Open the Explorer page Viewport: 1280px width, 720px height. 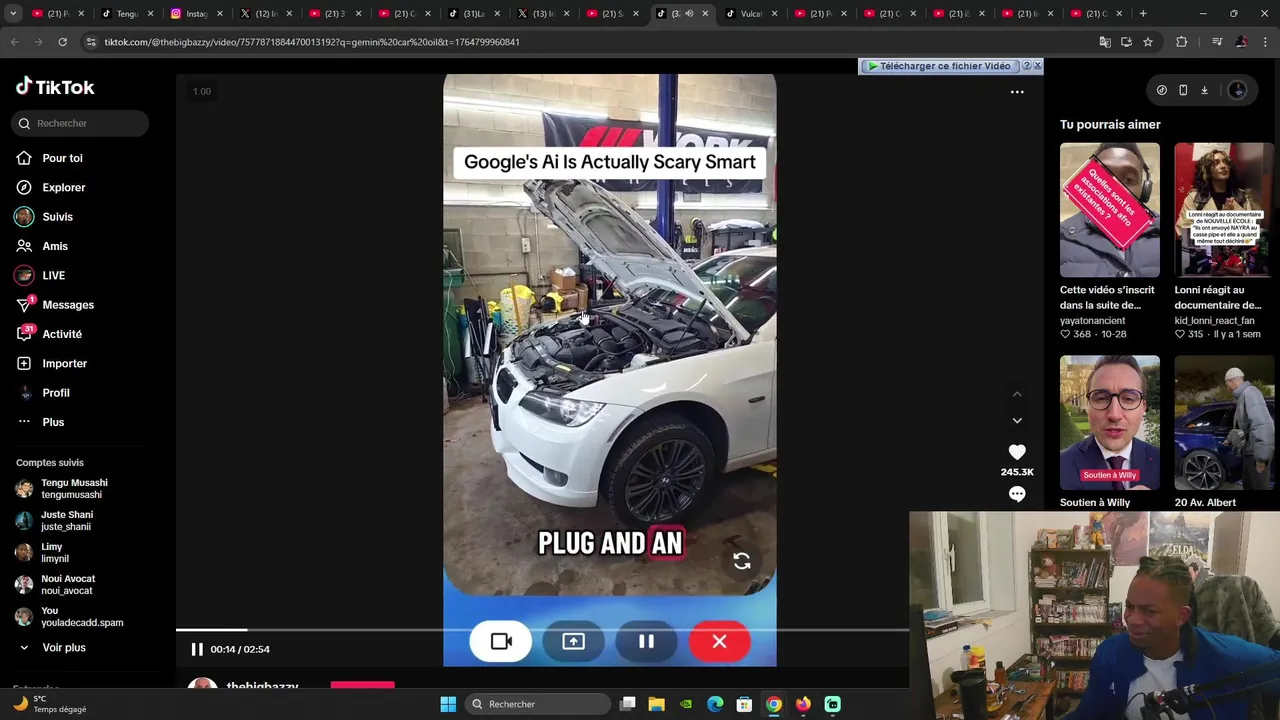point(63,187)
